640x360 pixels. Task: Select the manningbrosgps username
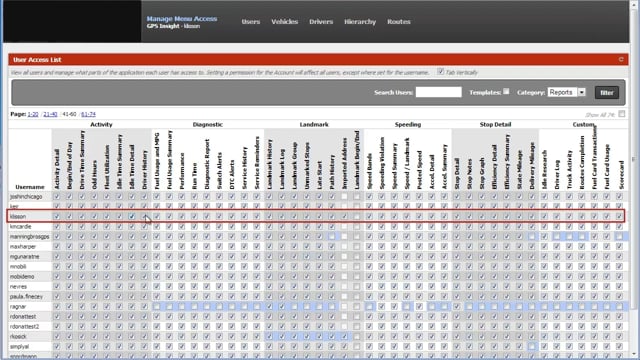tap(29, 236)
